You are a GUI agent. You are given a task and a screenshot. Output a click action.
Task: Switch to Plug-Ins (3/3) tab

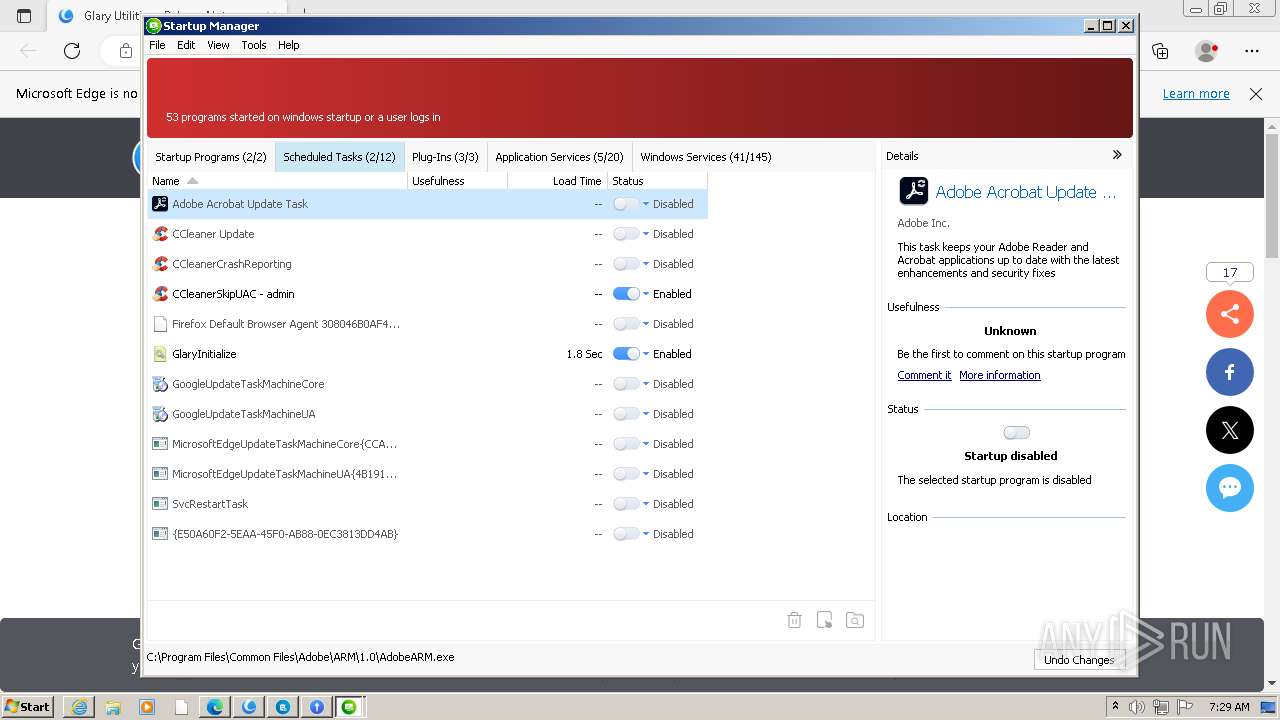click(445, 157)
